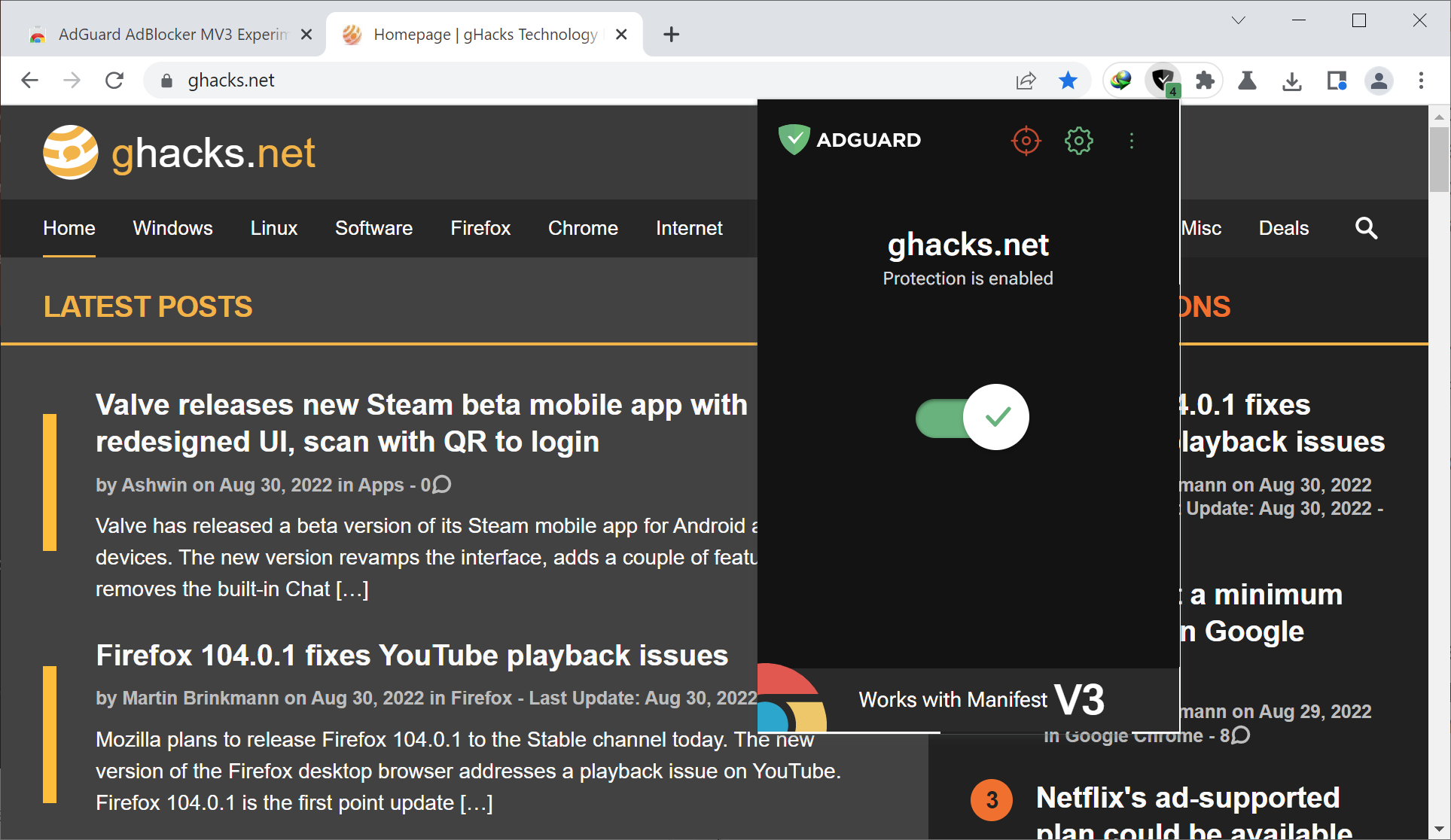Screen dimensions: 1451x840
Task: Click the Chrome bookmark star icon
Action: tap(1066, 81)
